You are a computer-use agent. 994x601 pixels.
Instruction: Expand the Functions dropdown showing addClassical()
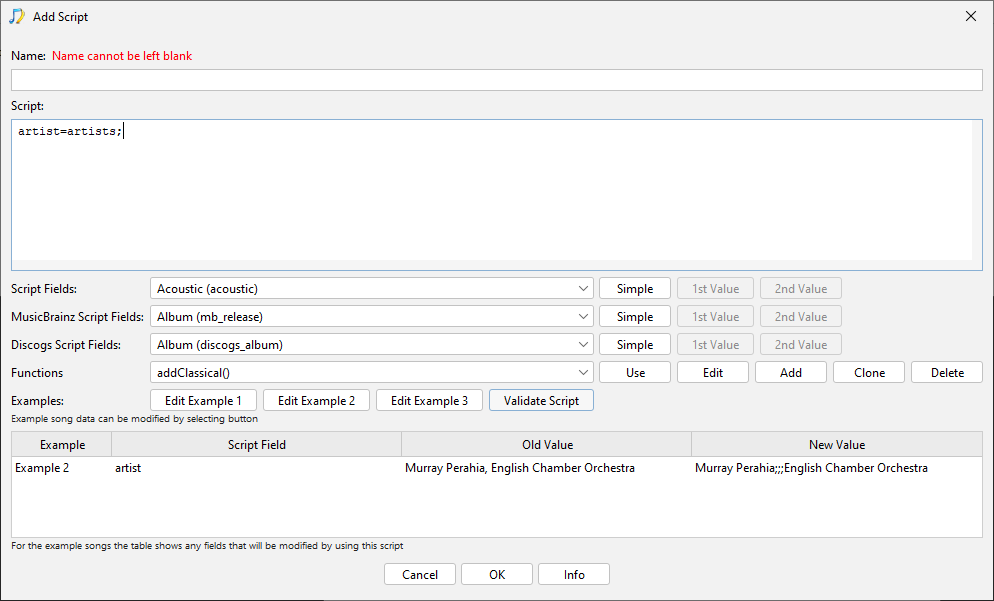[x=371, y=372]
